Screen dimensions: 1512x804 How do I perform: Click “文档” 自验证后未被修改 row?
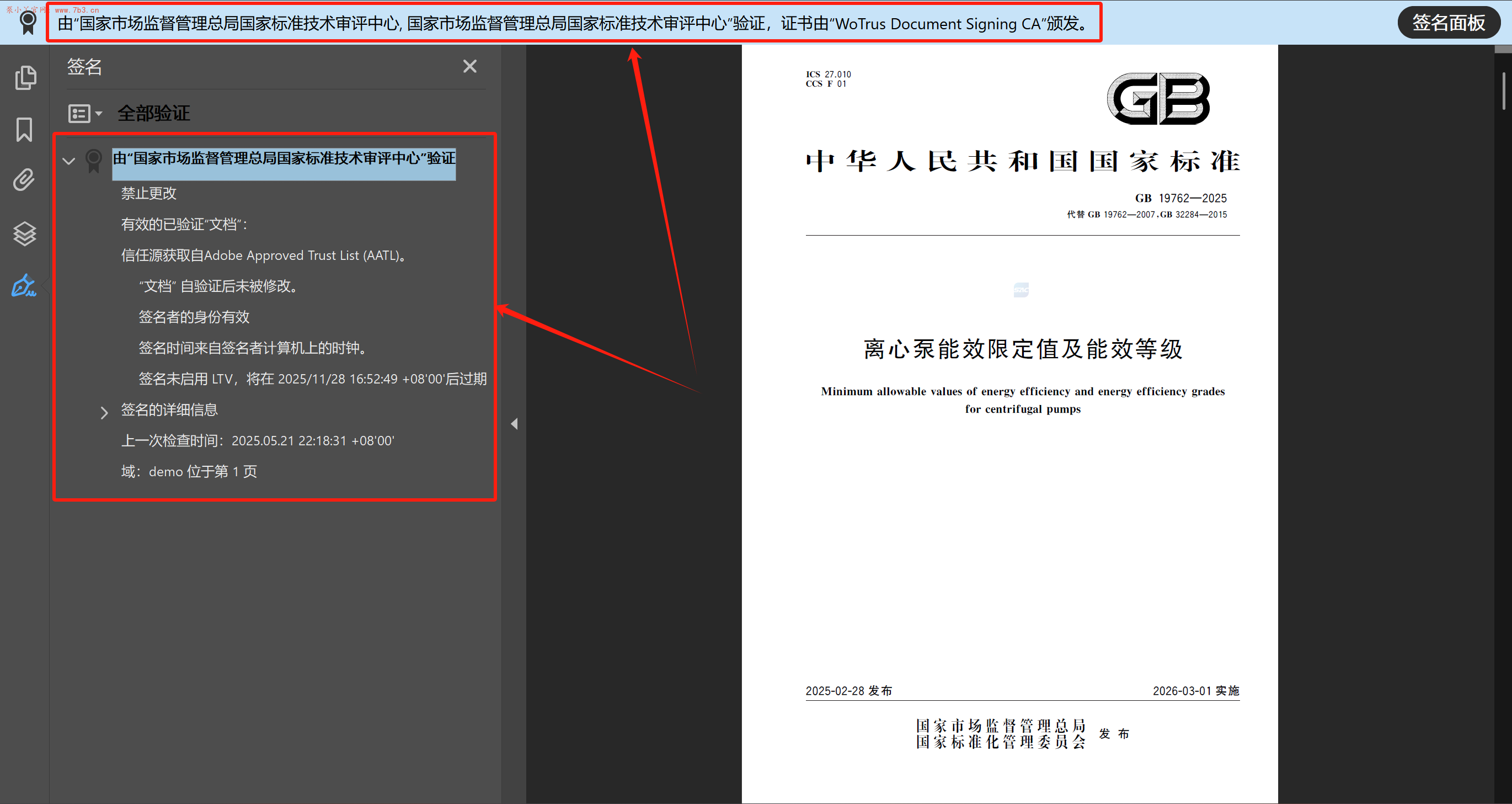tap(218, 286)
